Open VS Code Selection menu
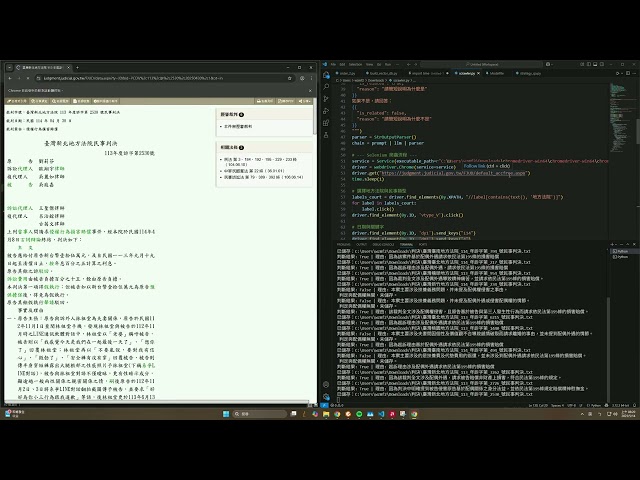The width and height of the screenshot is (640, 480). click(355, 64)
